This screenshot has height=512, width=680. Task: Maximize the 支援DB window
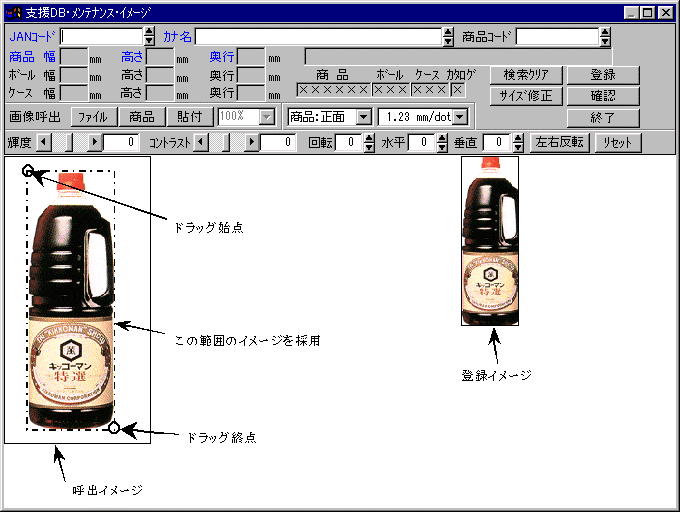pyautogui.click(x=647, y=13)
